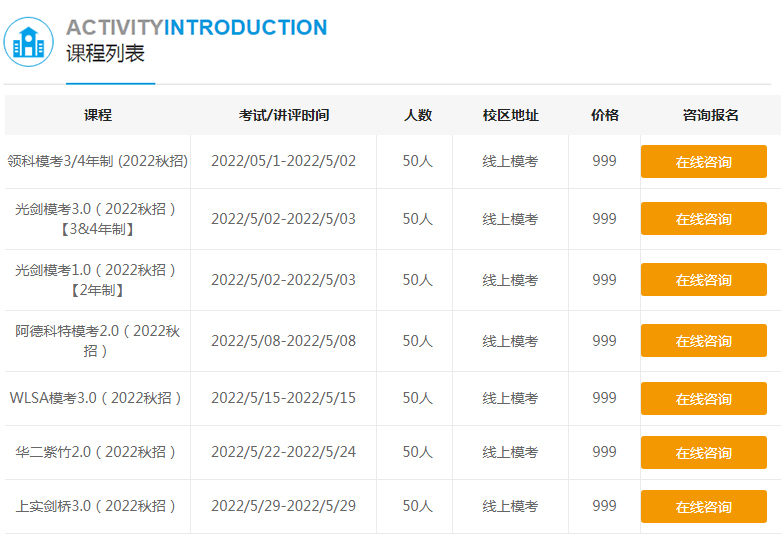Click the 价格 column header

coord(604,115)
